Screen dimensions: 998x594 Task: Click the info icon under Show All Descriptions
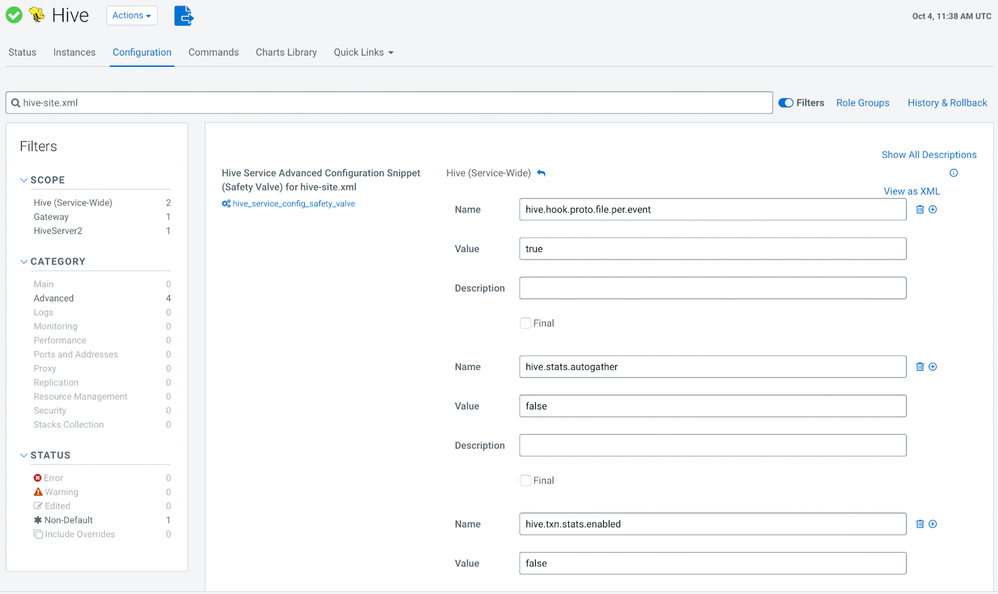pyautogui.click(x=953, y=173)
